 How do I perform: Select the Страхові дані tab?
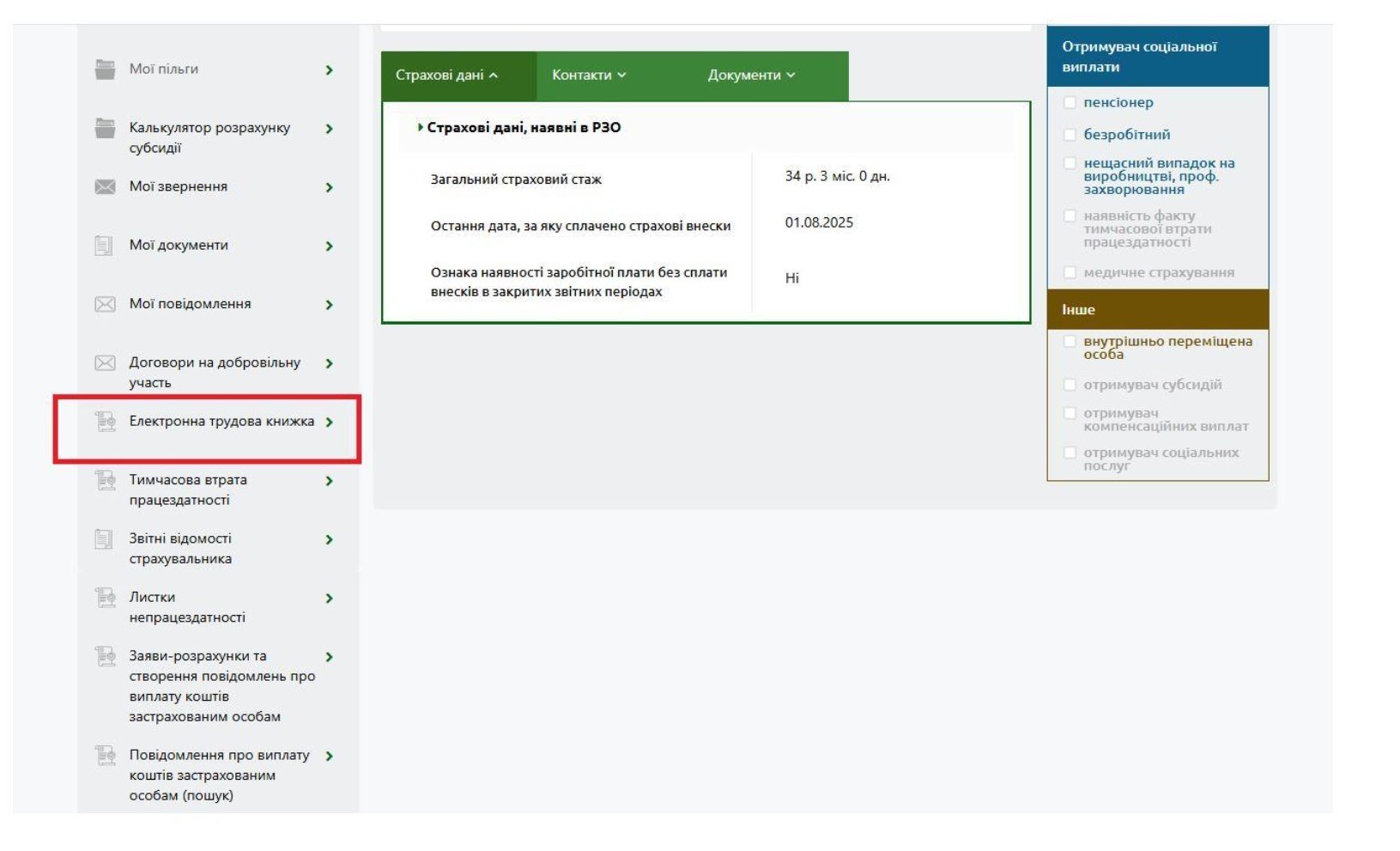(x=446, y=76)
